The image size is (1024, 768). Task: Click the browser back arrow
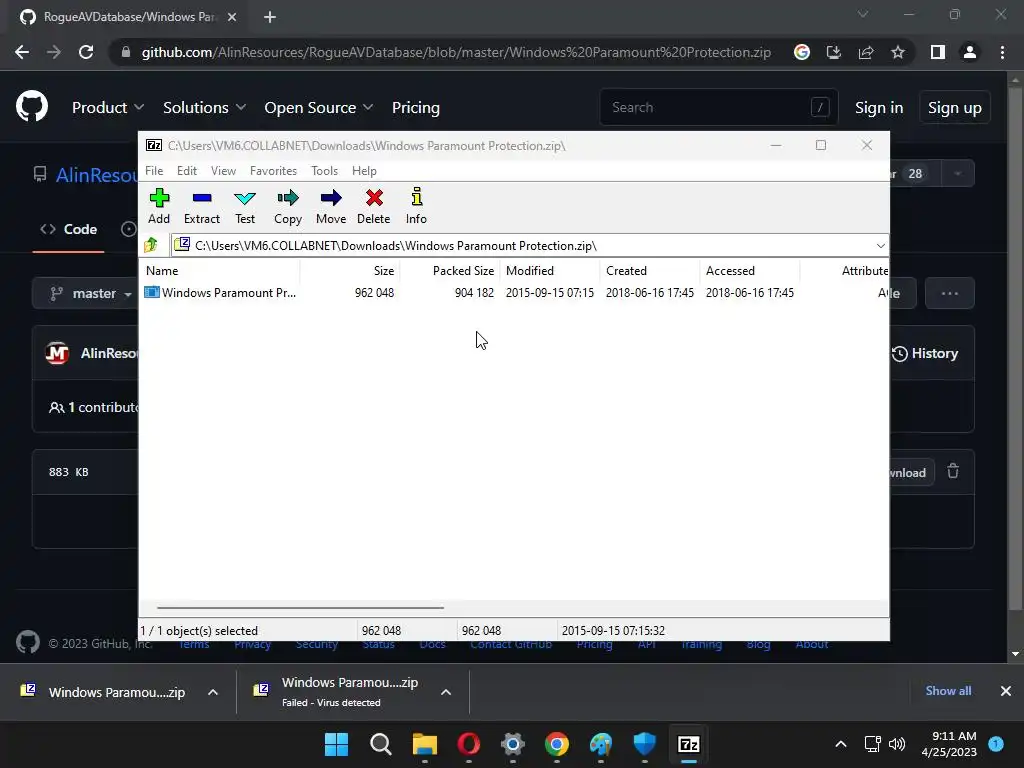22,52
